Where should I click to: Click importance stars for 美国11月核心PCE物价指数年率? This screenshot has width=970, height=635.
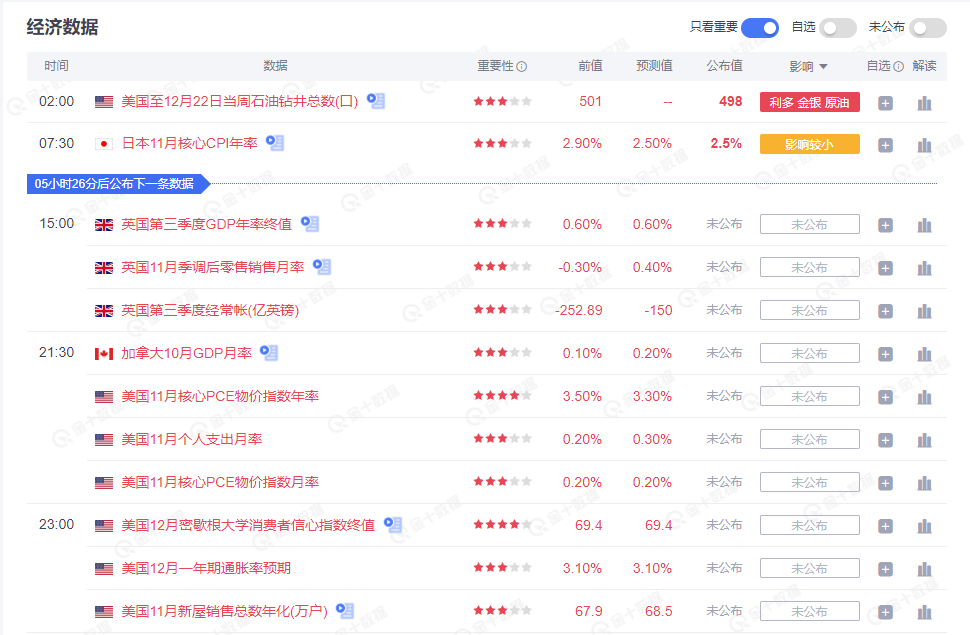pyautogui.click(x=502, y=395)
